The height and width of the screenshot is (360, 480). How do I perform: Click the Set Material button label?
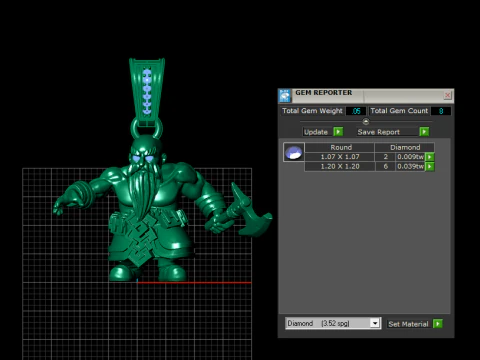coord(408,324)
